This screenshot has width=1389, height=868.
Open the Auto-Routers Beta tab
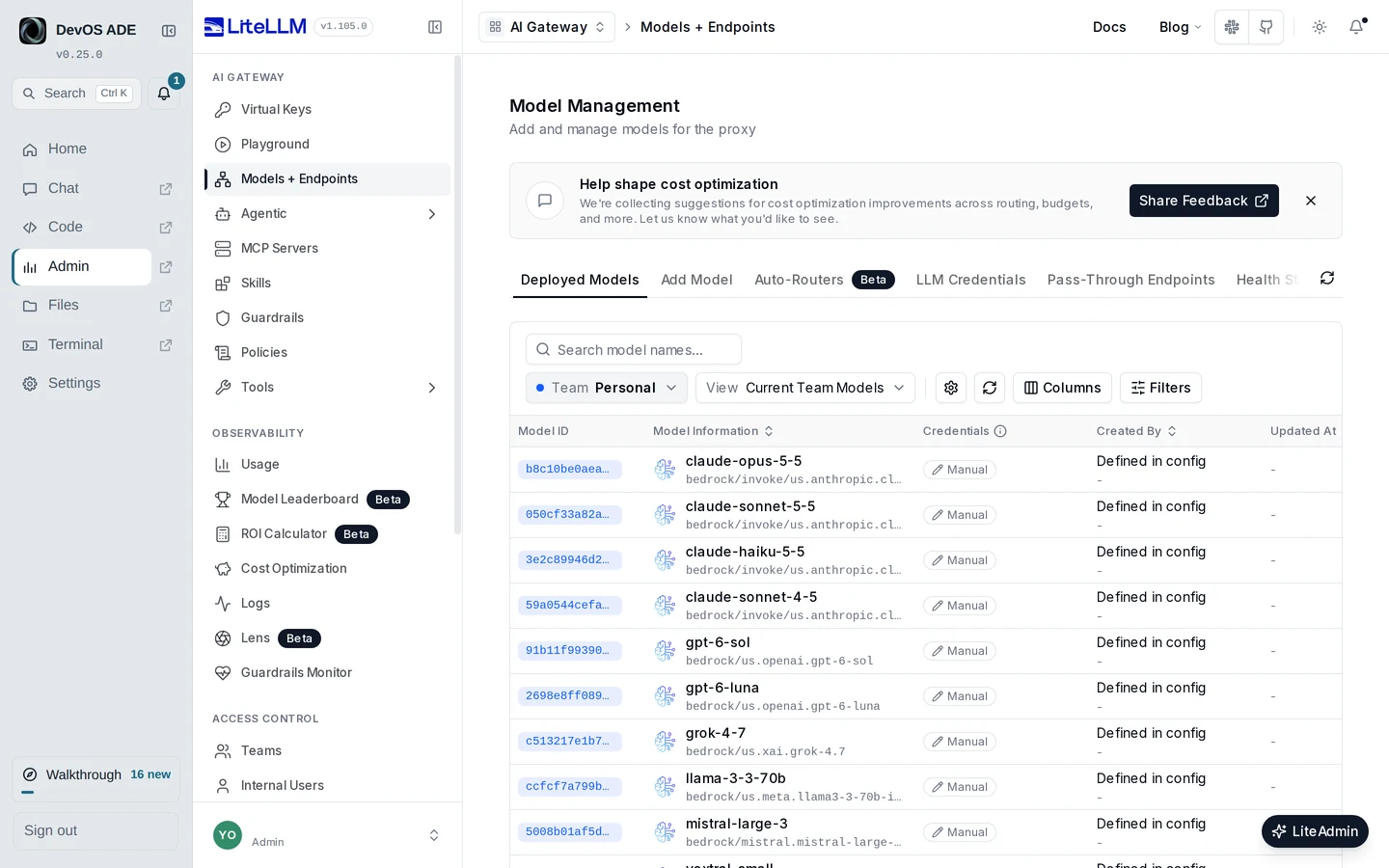click(x=825, y=280)
